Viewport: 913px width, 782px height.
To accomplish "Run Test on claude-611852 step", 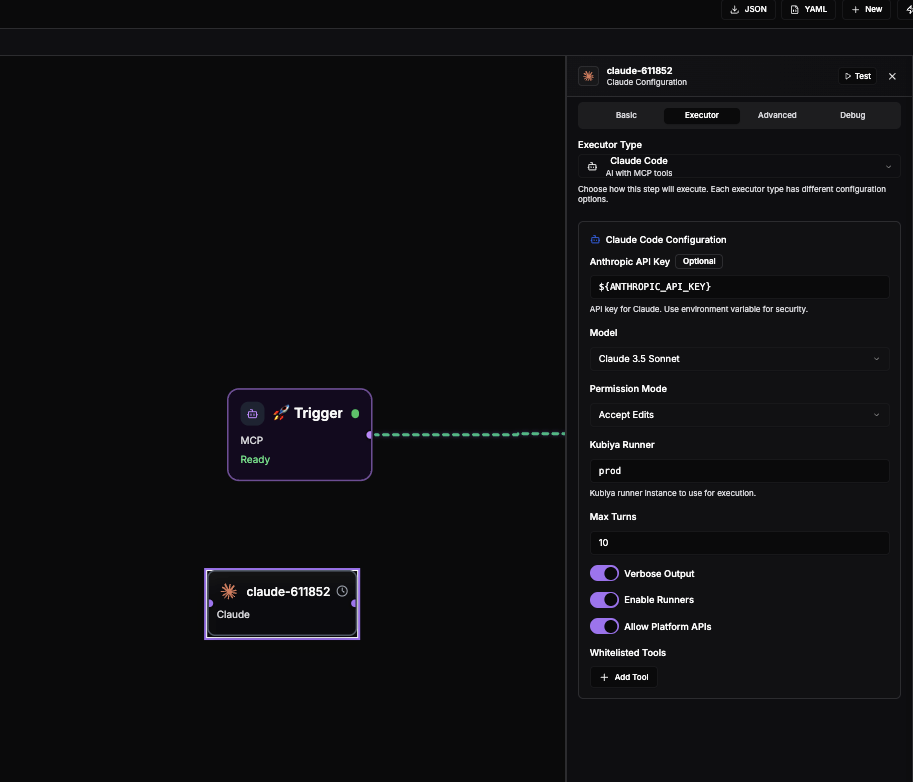I will [x=857, y=76].
